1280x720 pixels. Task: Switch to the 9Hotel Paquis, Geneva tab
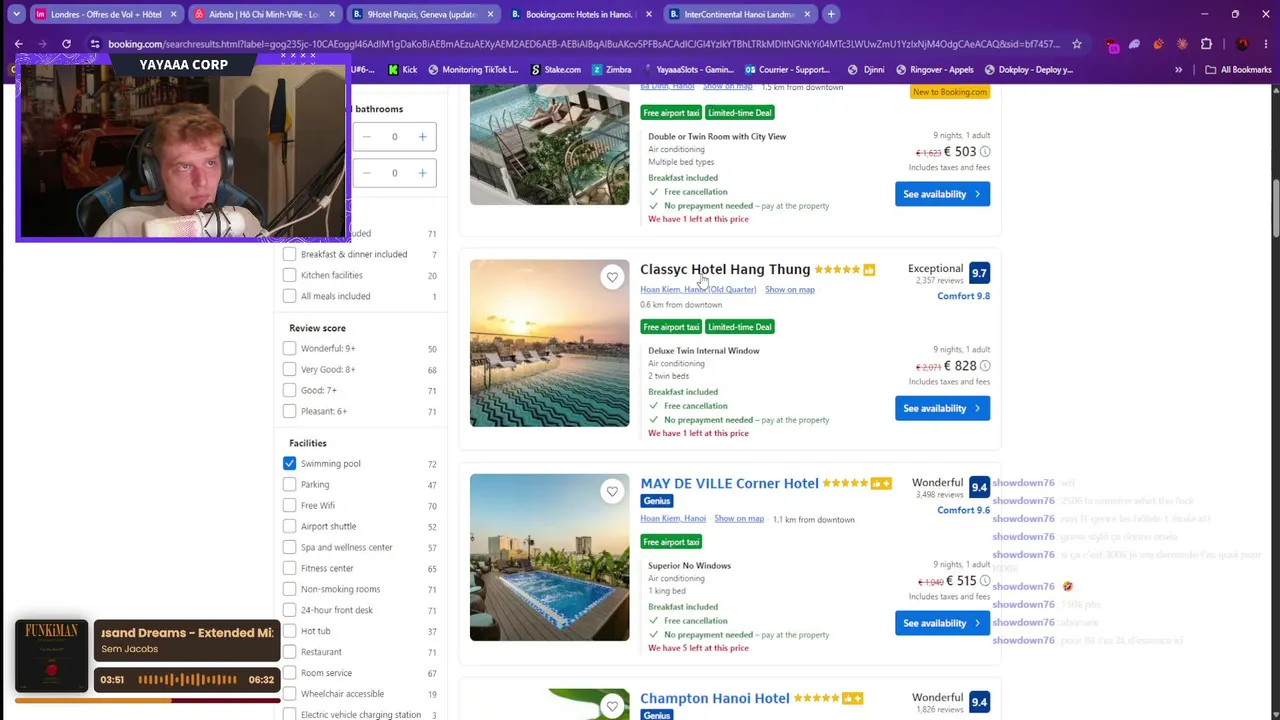click(x=423, y=14)
